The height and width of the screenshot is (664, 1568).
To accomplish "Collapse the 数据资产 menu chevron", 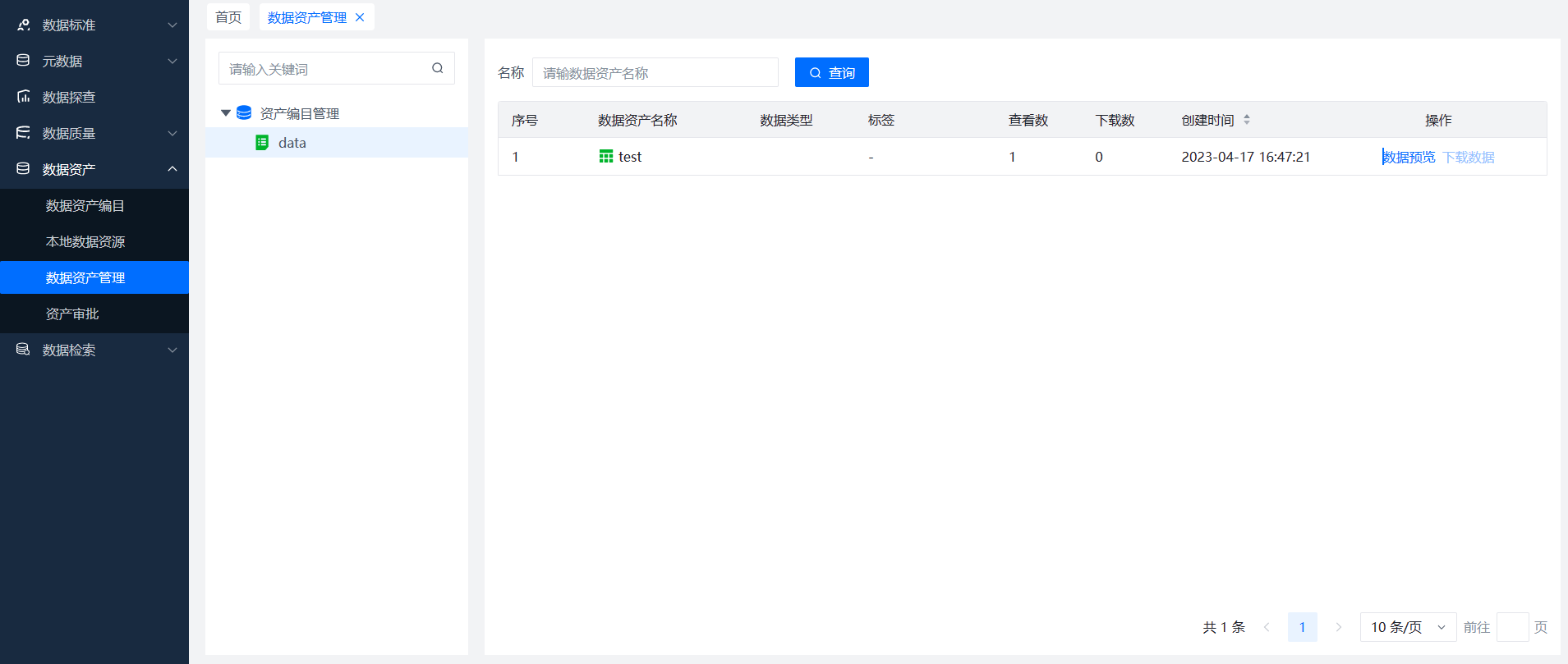I will 172,169.
